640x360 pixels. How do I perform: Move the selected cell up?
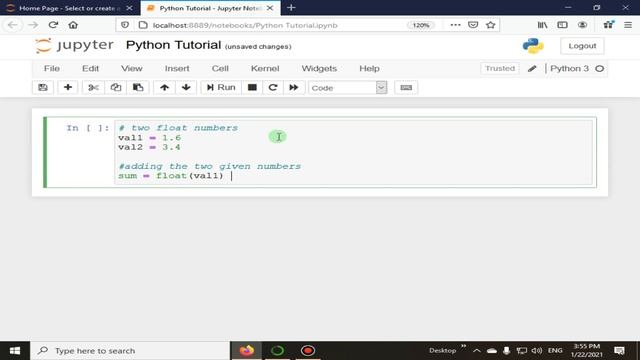pyautogui.click(x=164, y=87)
